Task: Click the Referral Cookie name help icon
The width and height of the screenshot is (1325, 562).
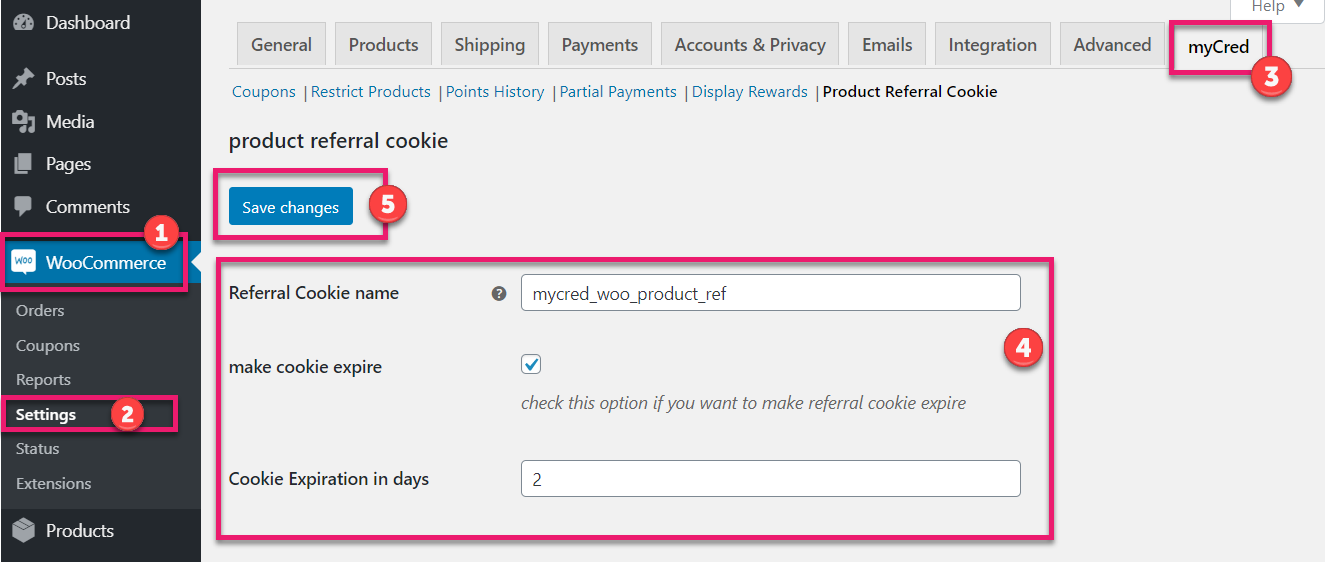Action: tap(499, 294)
